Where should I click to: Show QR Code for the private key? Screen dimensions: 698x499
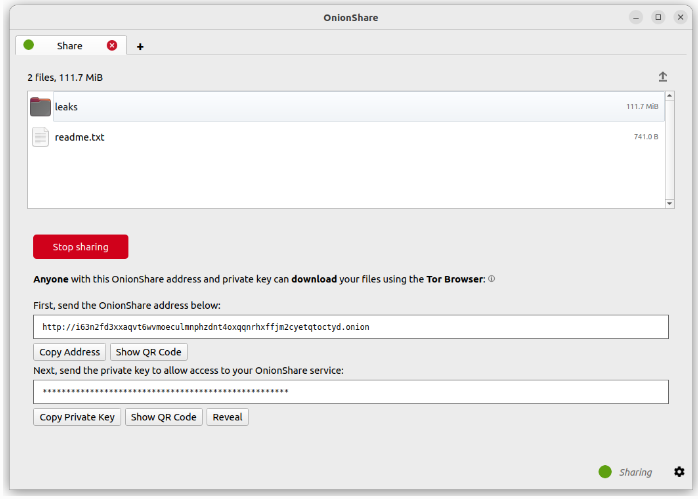click(164, 417)
